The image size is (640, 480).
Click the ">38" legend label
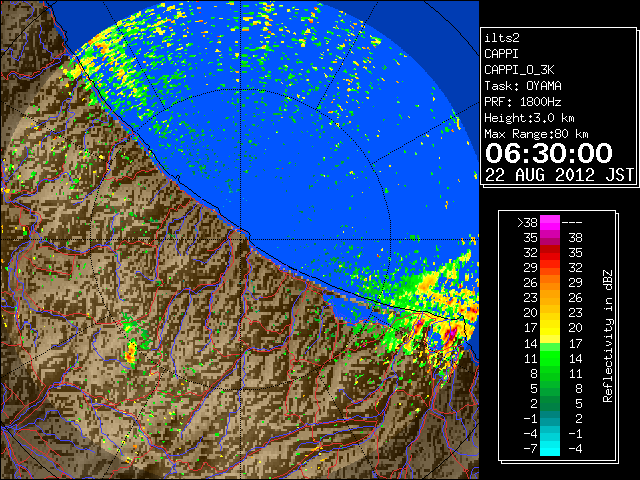pos(527,223)
